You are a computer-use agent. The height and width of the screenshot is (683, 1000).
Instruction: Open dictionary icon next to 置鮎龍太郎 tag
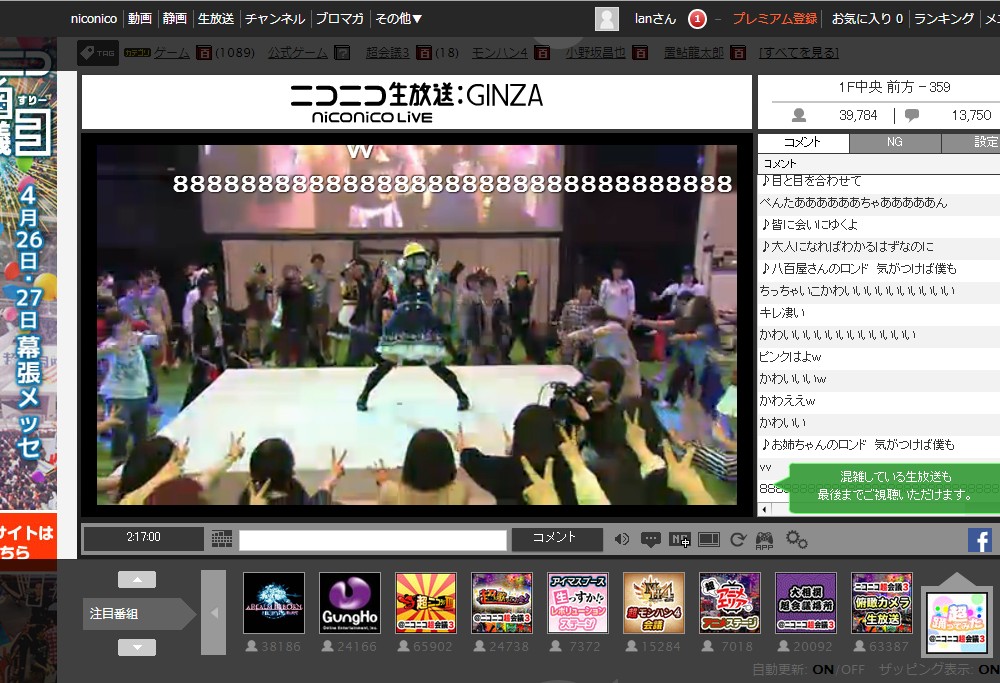pos(739,53)
